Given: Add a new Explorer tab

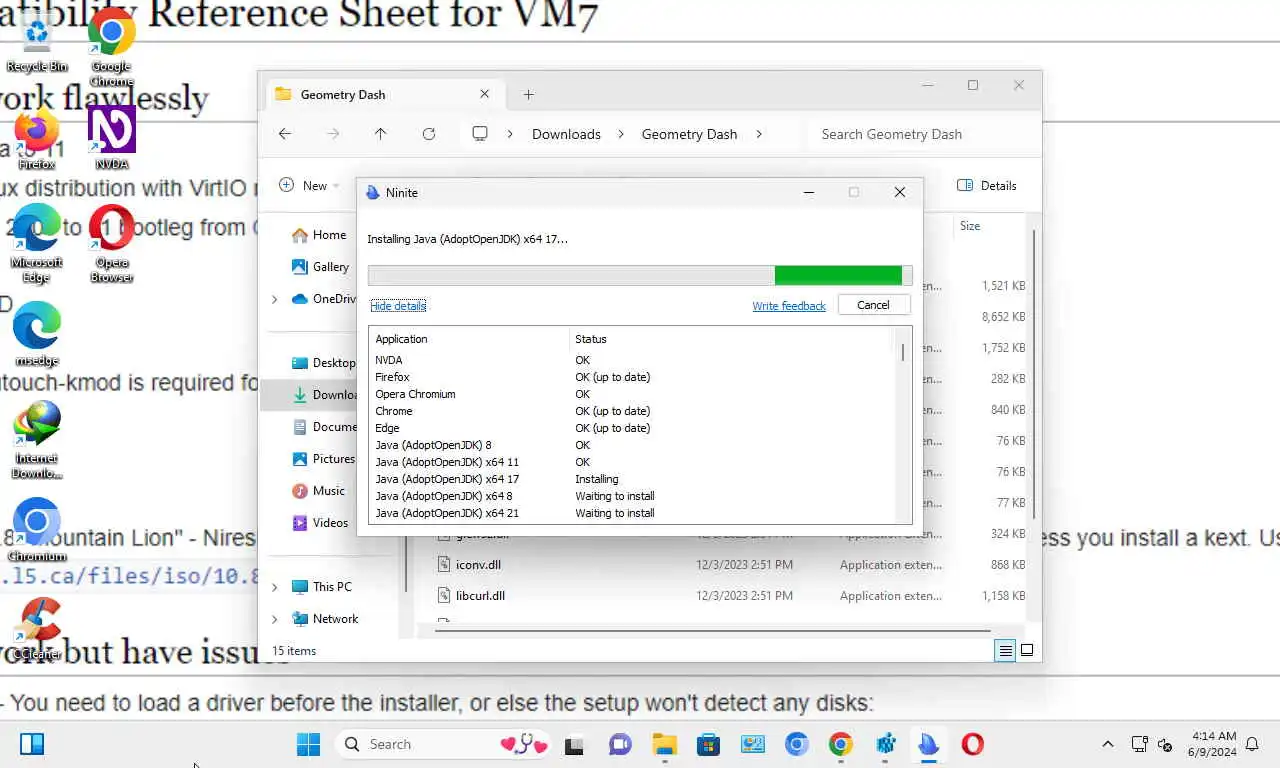Looking at the screenshot, I should click(x=529, y=95).
